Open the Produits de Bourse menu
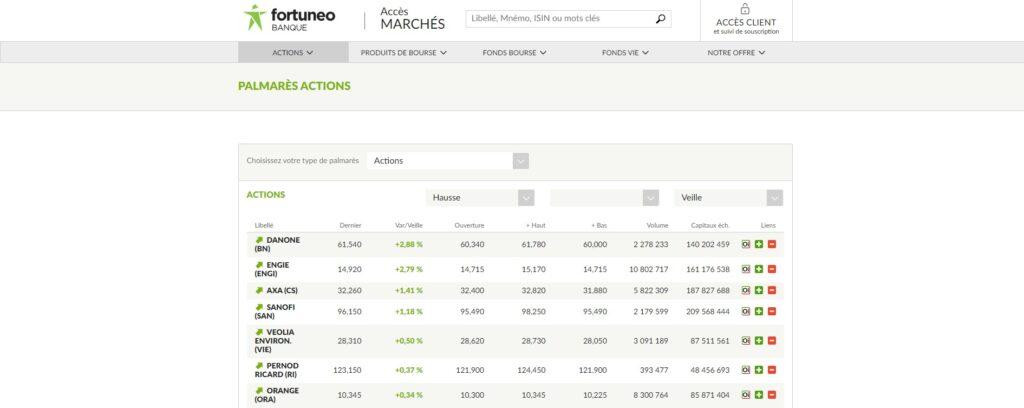1024x408 pixels. pyautogui.click(x=404, y=53)
